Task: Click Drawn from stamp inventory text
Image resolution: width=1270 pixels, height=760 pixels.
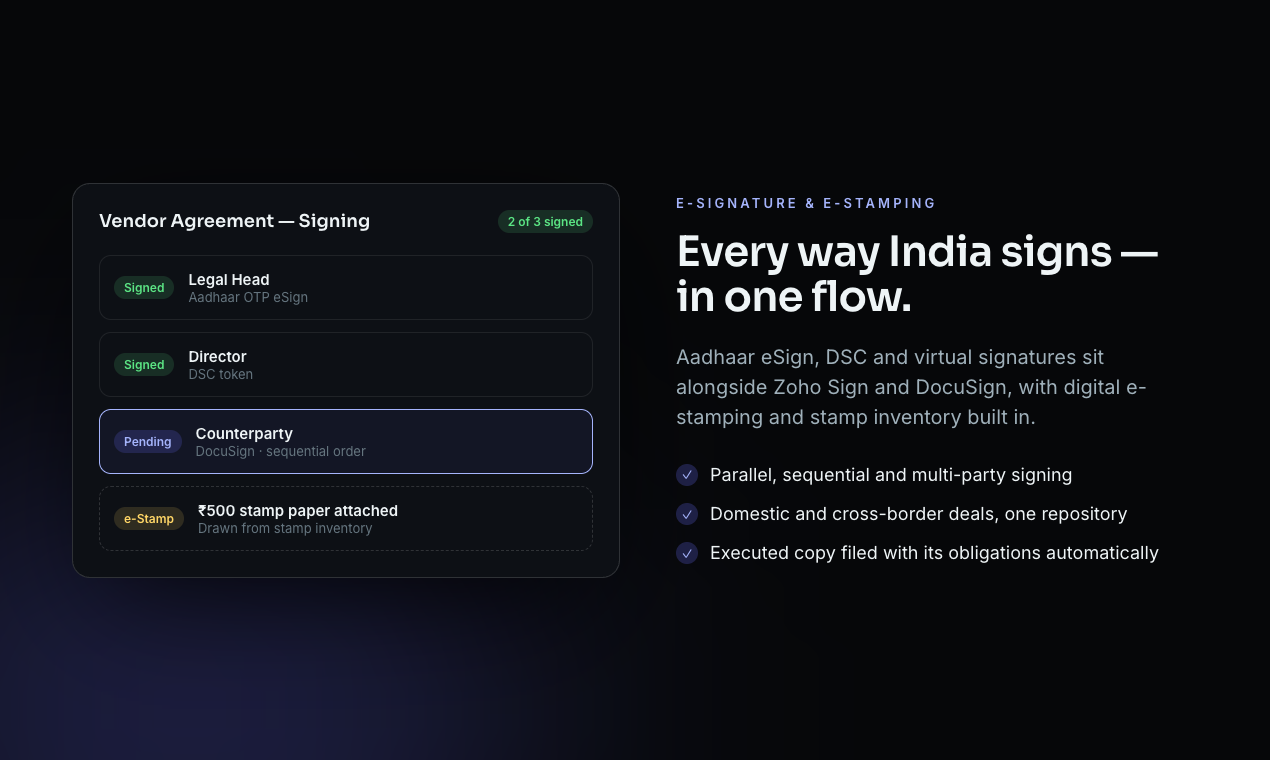Action: (285, 528)
